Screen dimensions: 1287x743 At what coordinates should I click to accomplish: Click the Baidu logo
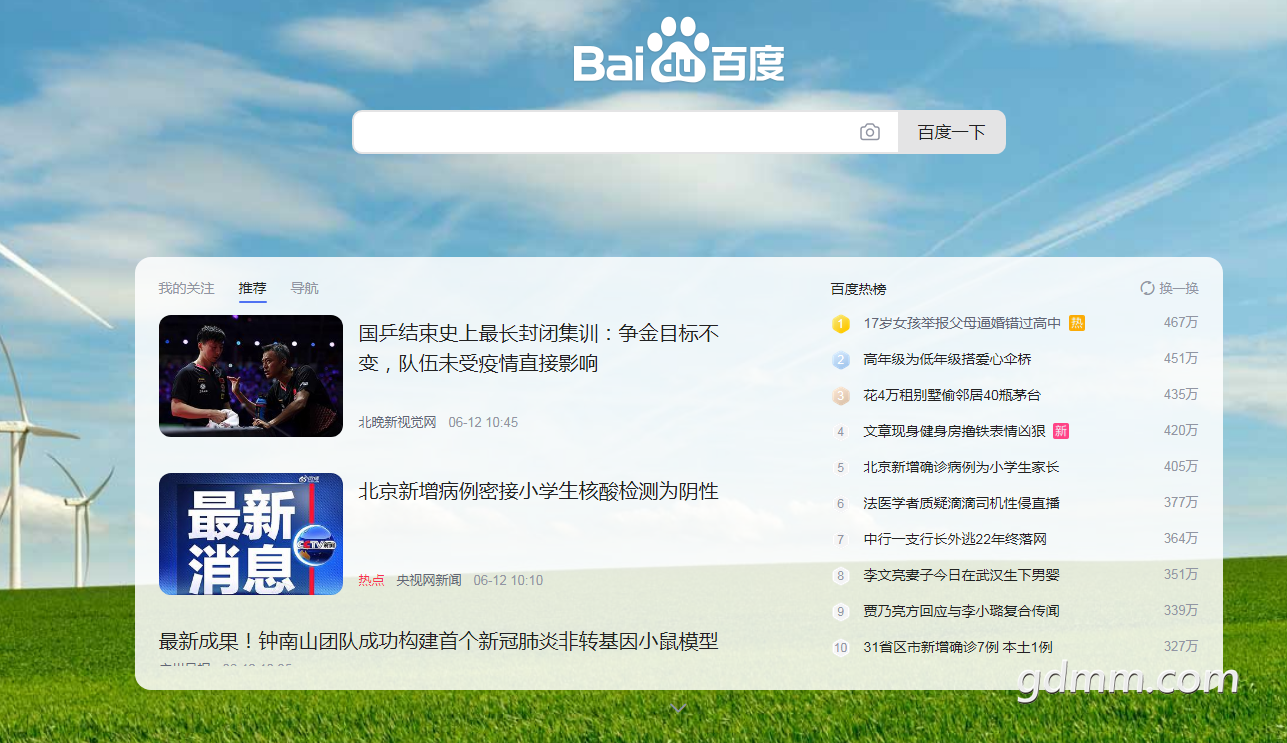click(679, 50)
